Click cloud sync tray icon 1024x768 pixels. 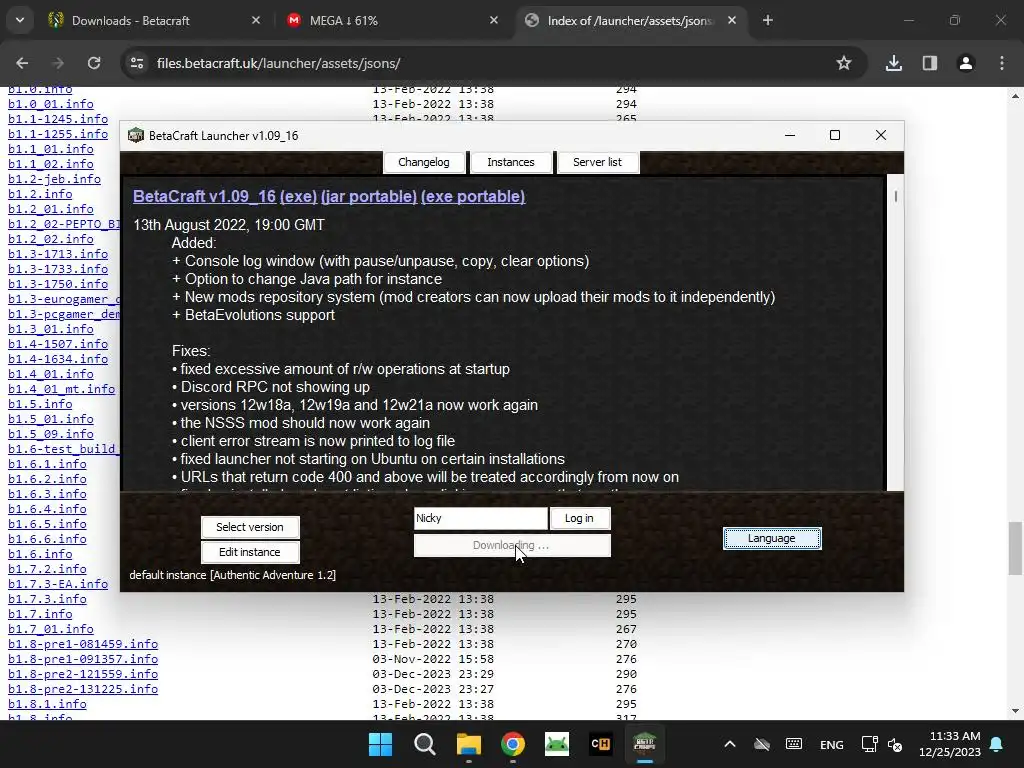[x=761, y=744]
